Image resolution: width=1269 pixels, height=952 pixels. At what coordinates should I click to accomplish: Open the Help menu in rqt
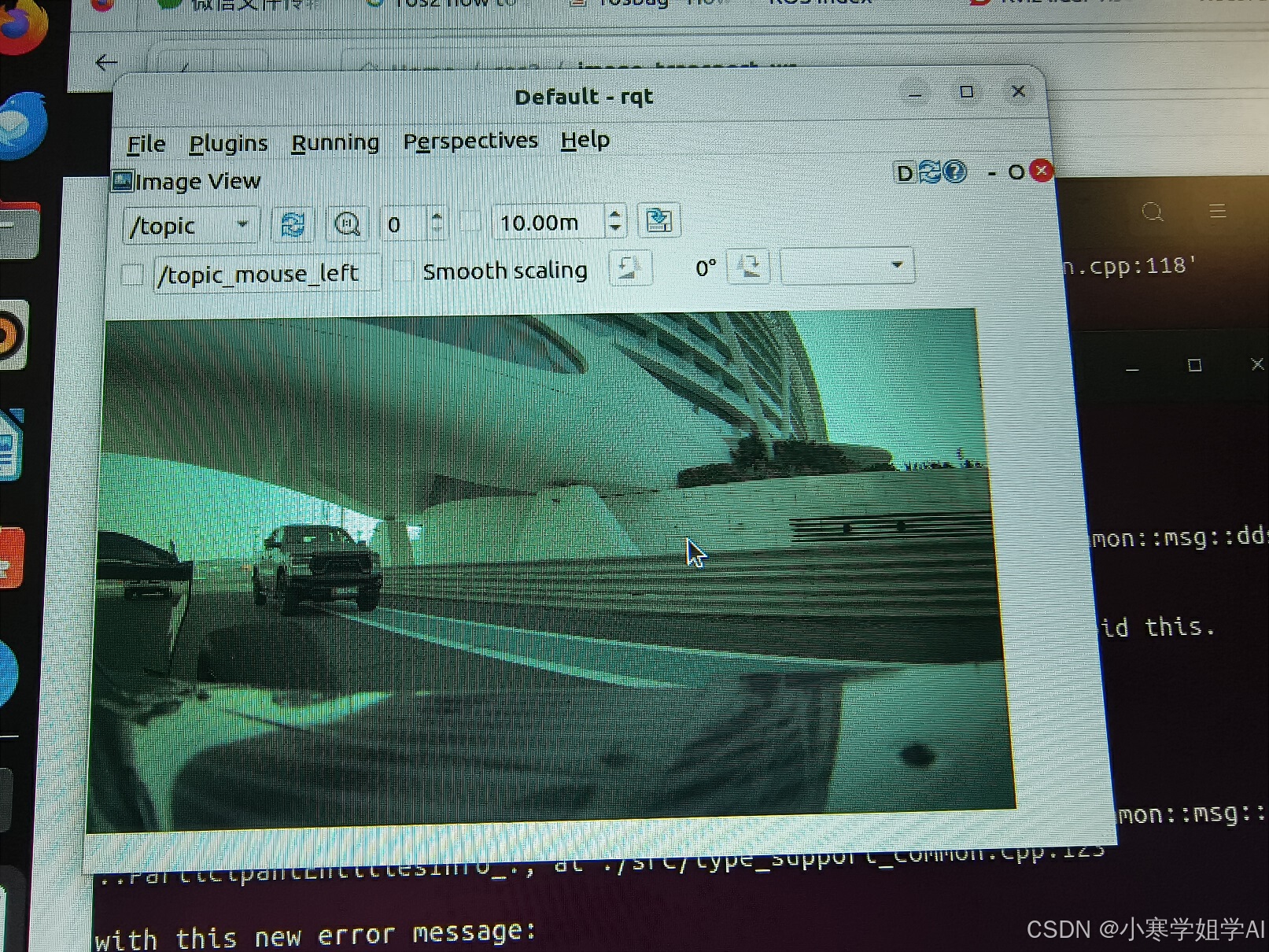pyautogui.click(x=585, y=140)
